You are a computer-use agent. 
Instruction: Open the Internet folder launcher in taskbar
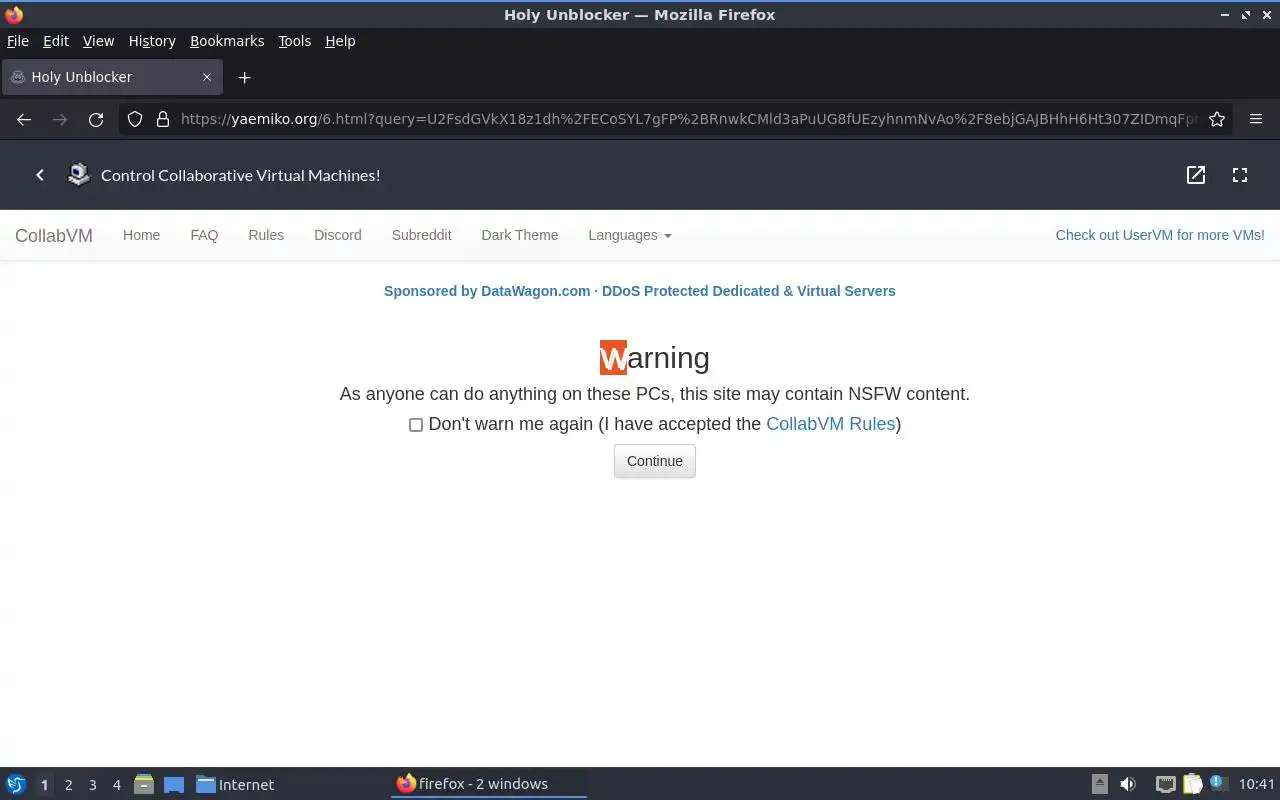click(x=235, y=784)
